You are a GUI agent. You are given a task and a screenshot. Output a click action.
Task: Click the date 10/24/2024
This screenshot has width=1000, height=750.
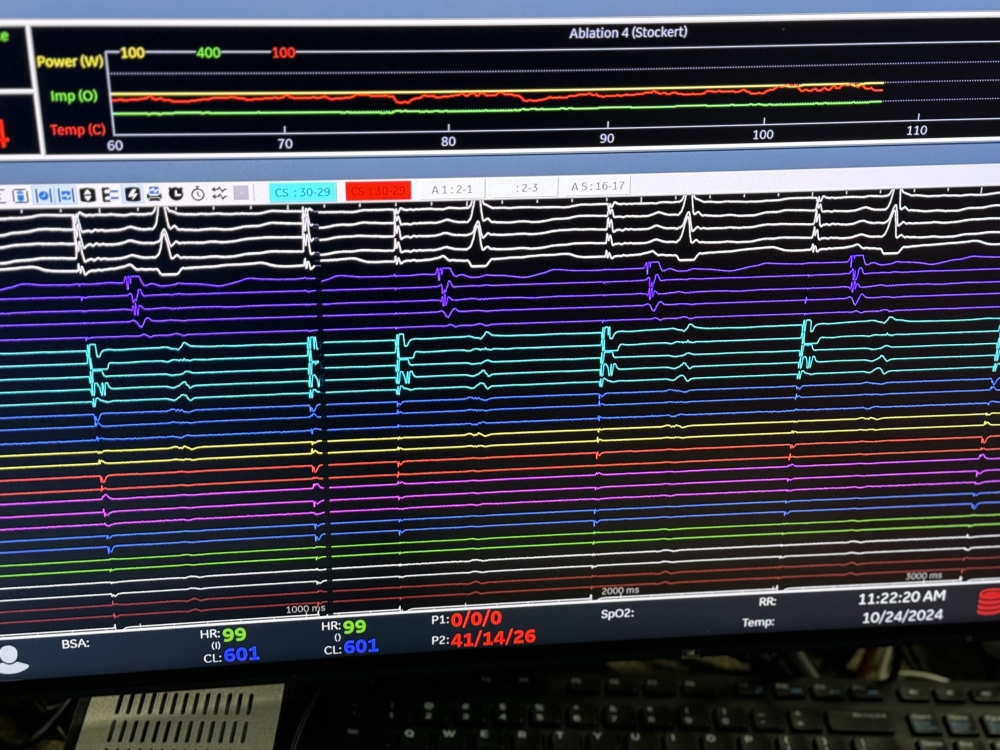pyautogui.click(x=902, y=617)
